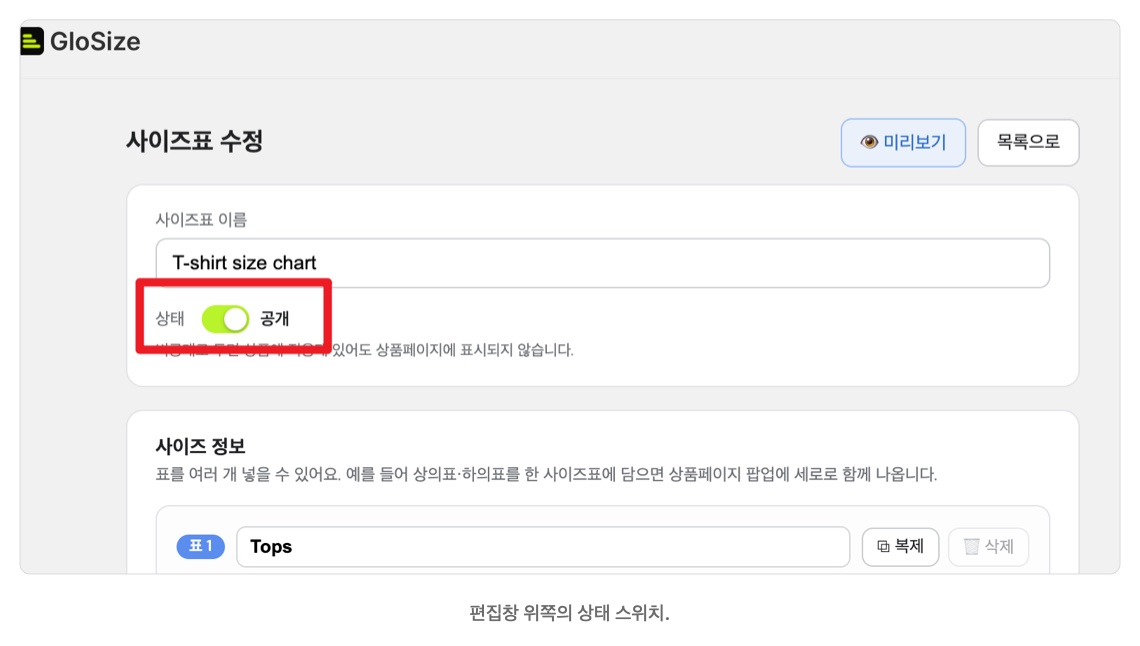Click the 표 1 badge

click(x=201, y=546)
